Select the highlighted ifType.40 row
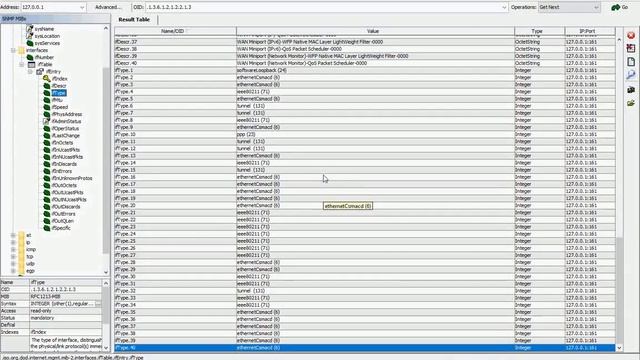The height and width of the screenshot is (360, 640). tap(364, 348)
